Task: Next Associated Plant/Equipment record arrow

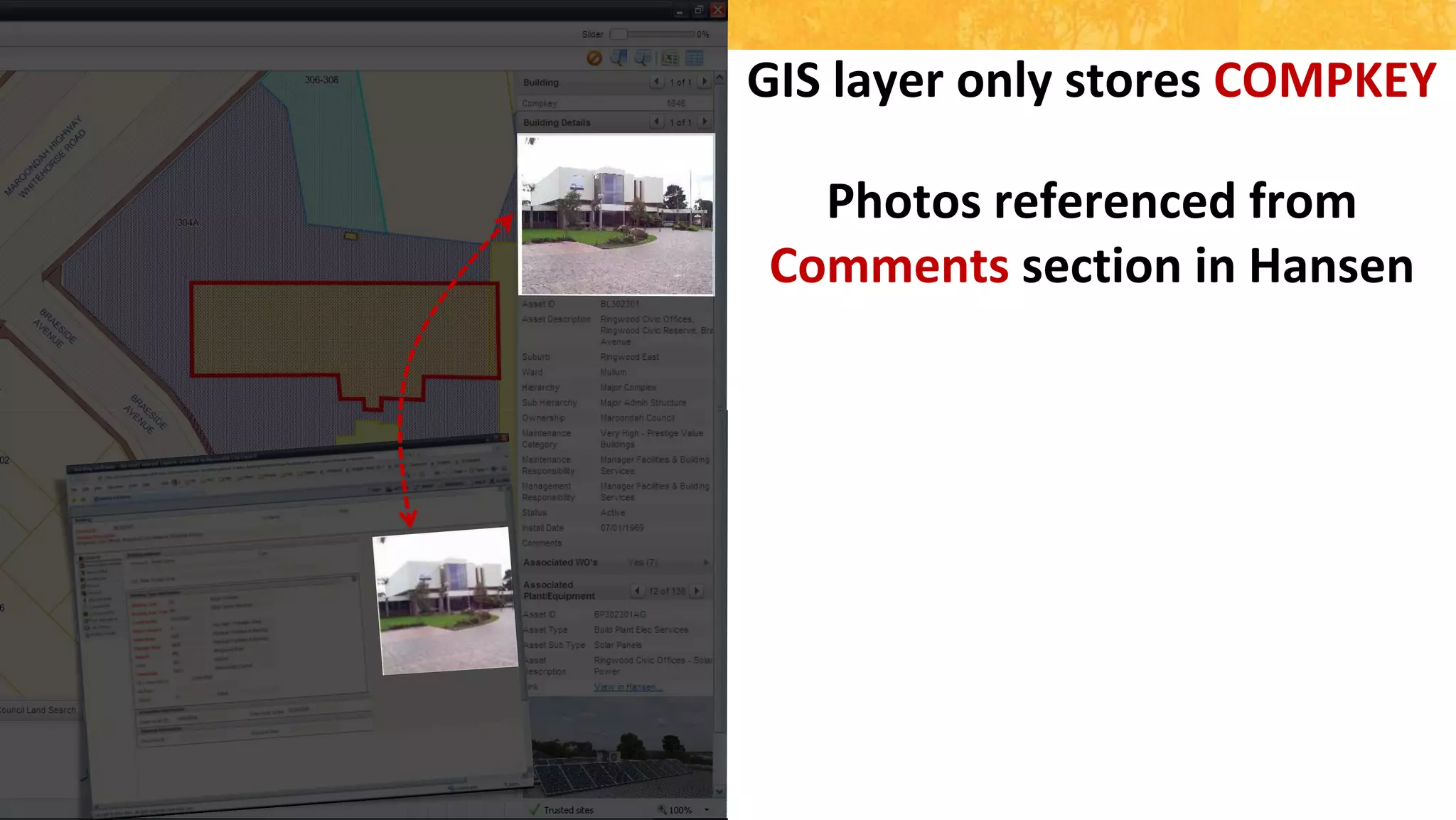Action: click(697, 590)
